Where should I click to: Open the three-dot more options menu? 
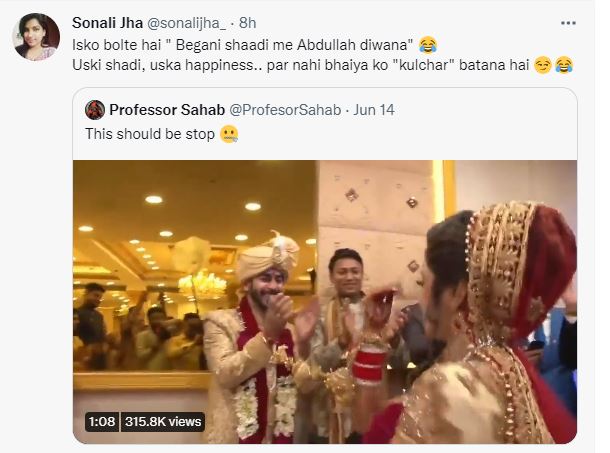(568, 23)
